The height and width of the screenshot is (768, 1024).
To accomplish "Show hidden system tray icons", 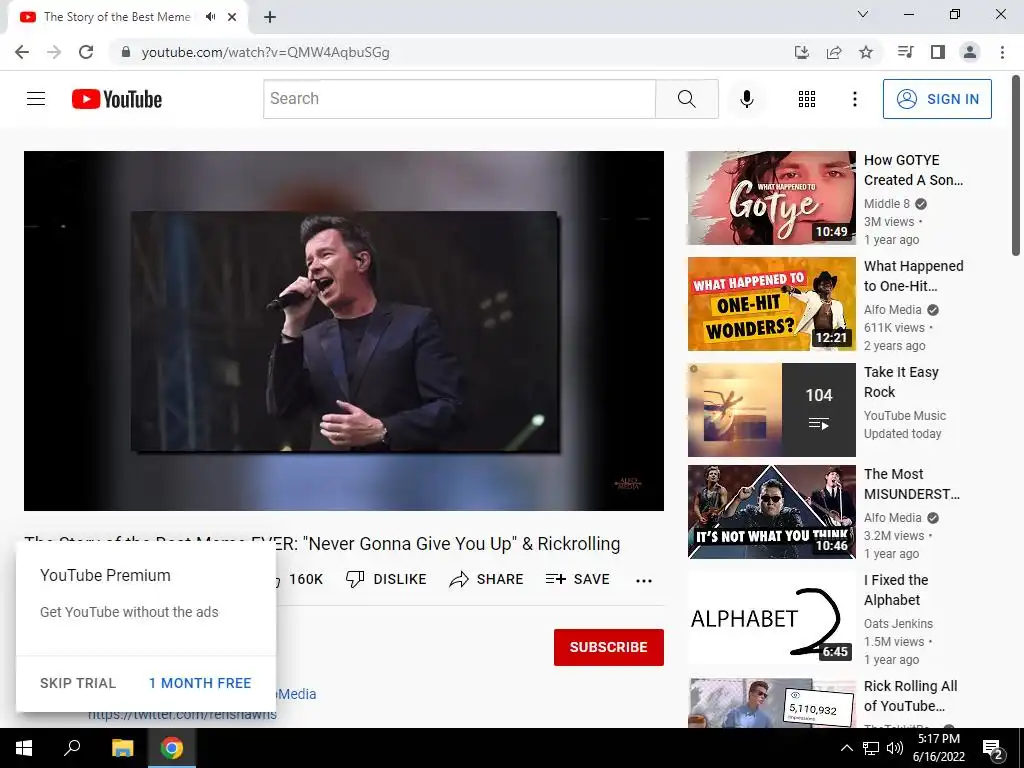I will tap(846, 748).
